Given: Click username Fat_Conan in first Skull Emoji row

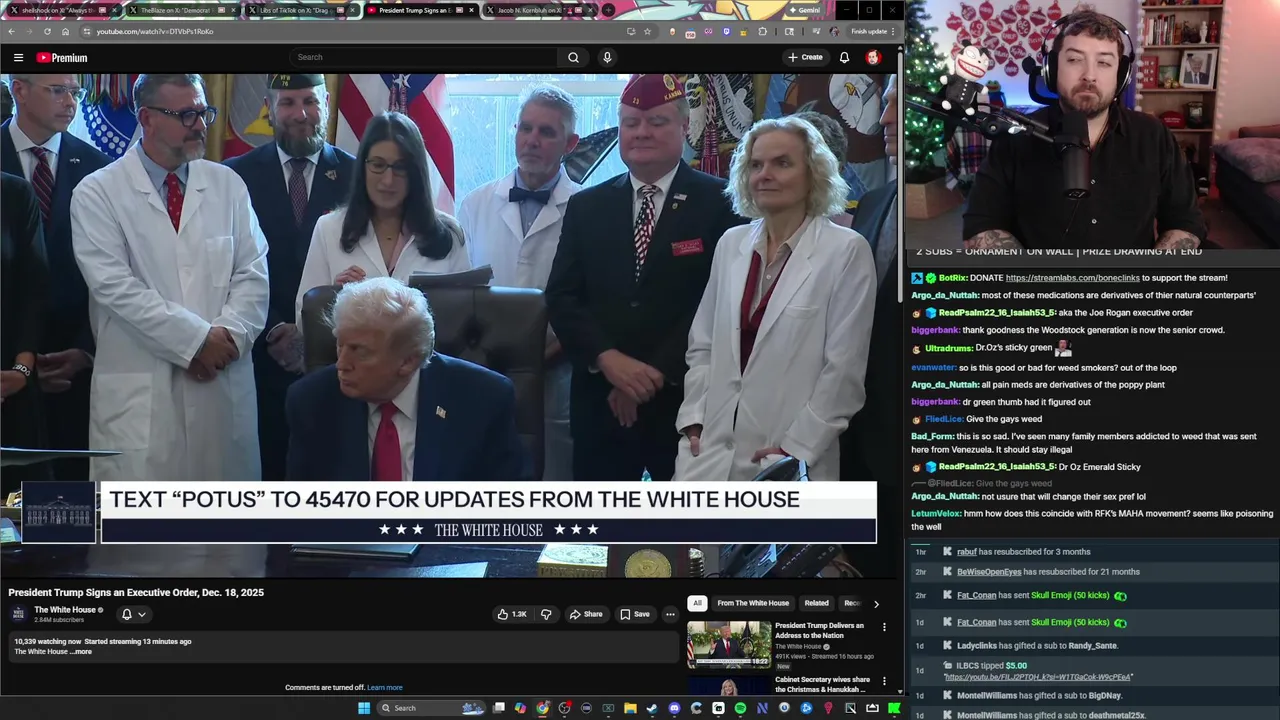Looking at the screenshot, I should [976, 596].
